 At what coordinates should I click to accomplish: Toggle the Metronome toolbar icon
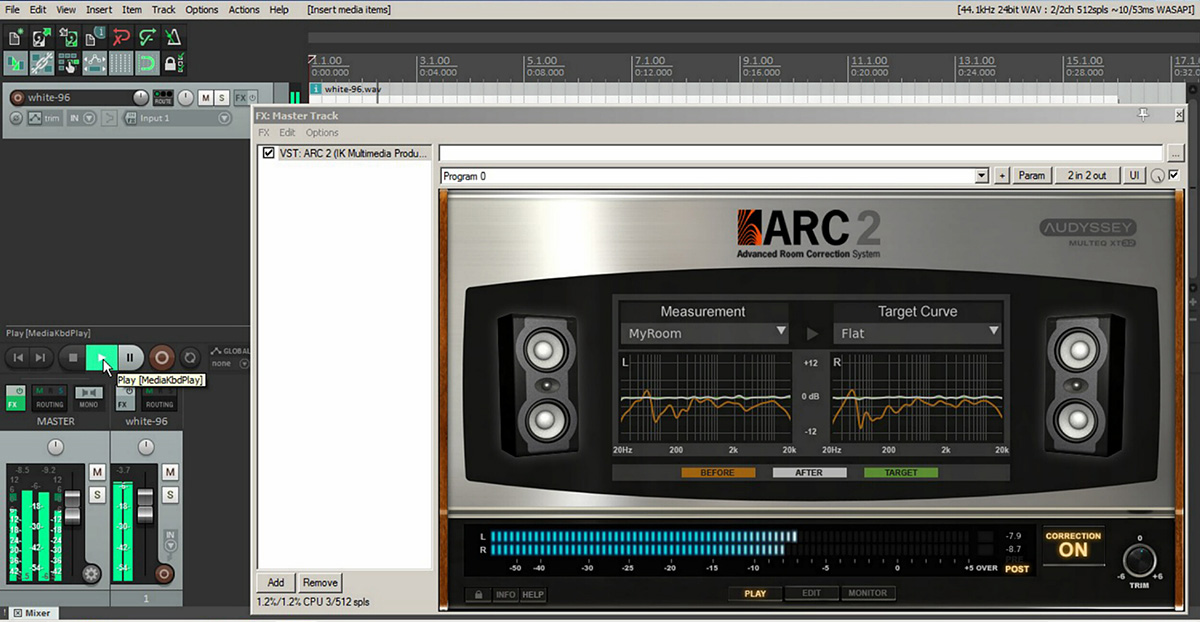[174, 39]
